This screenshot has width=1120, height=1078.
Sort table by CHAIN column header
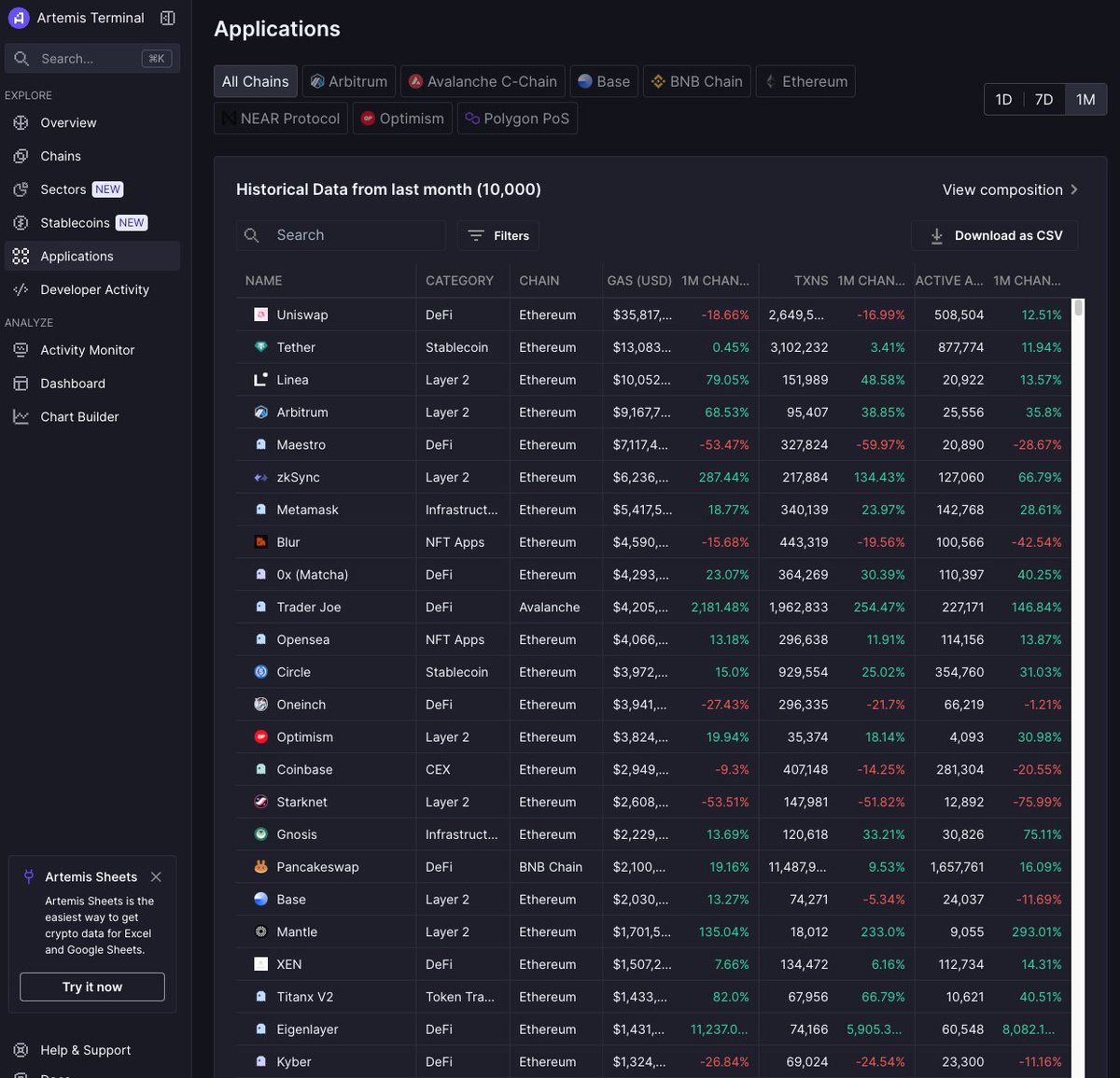pos(539,280)
